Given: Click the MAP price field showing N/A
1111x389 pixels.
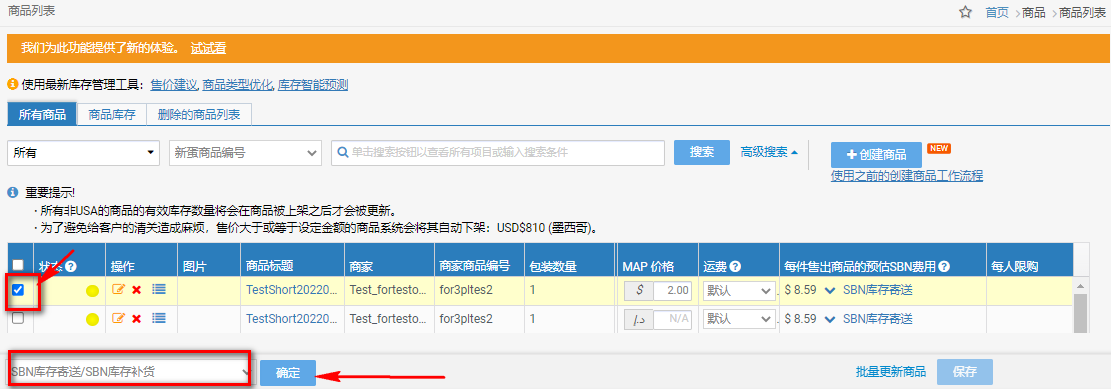Looking at the screenshot, I should [672, 320].
